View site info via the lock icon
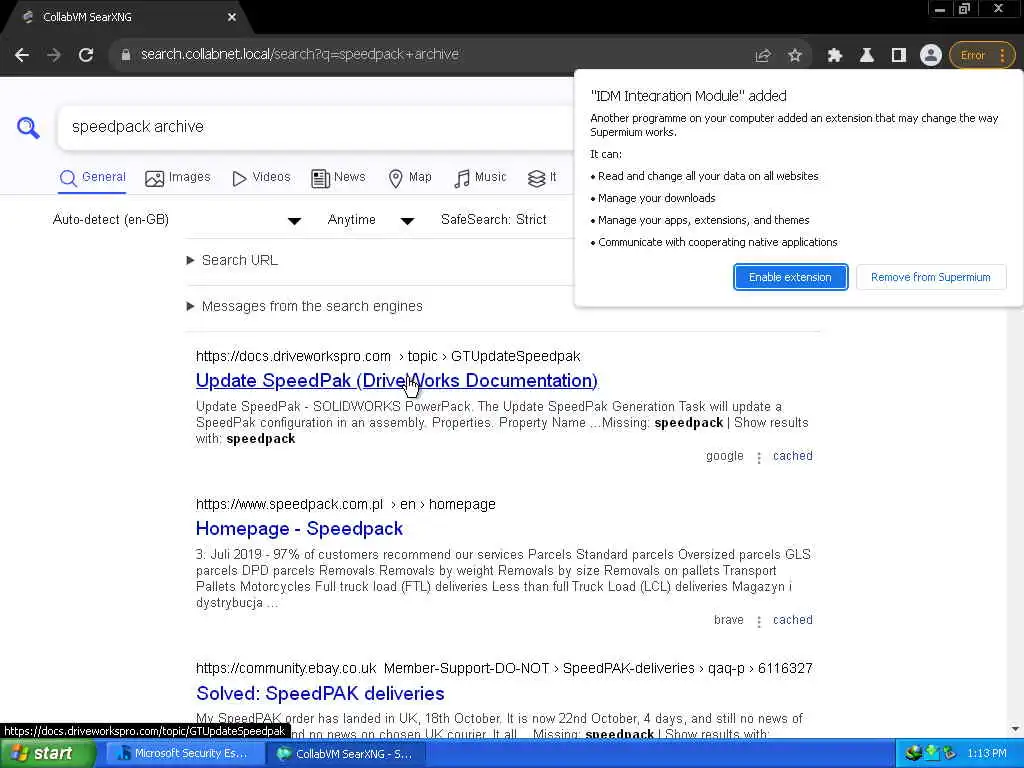Screen dimensions: 1024x768 click(x=126, y=55)
